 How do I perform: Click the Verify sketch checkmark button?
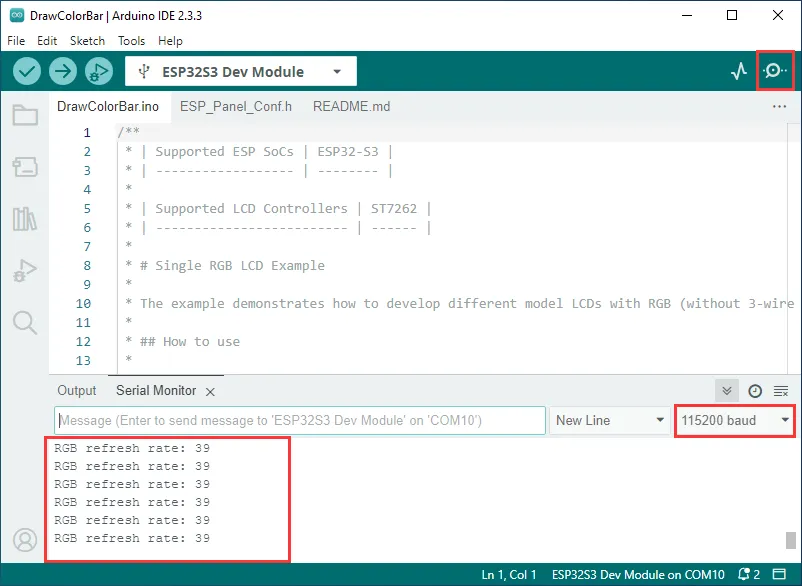27,72
